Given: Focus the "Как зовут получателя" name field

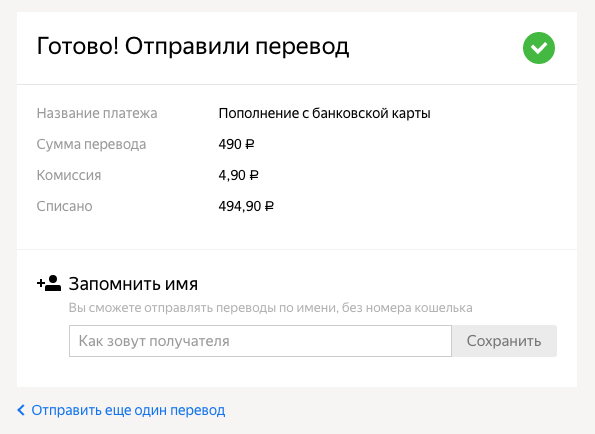Looking at the screenshot, I should pyautogui.click(x=260, y=341).
